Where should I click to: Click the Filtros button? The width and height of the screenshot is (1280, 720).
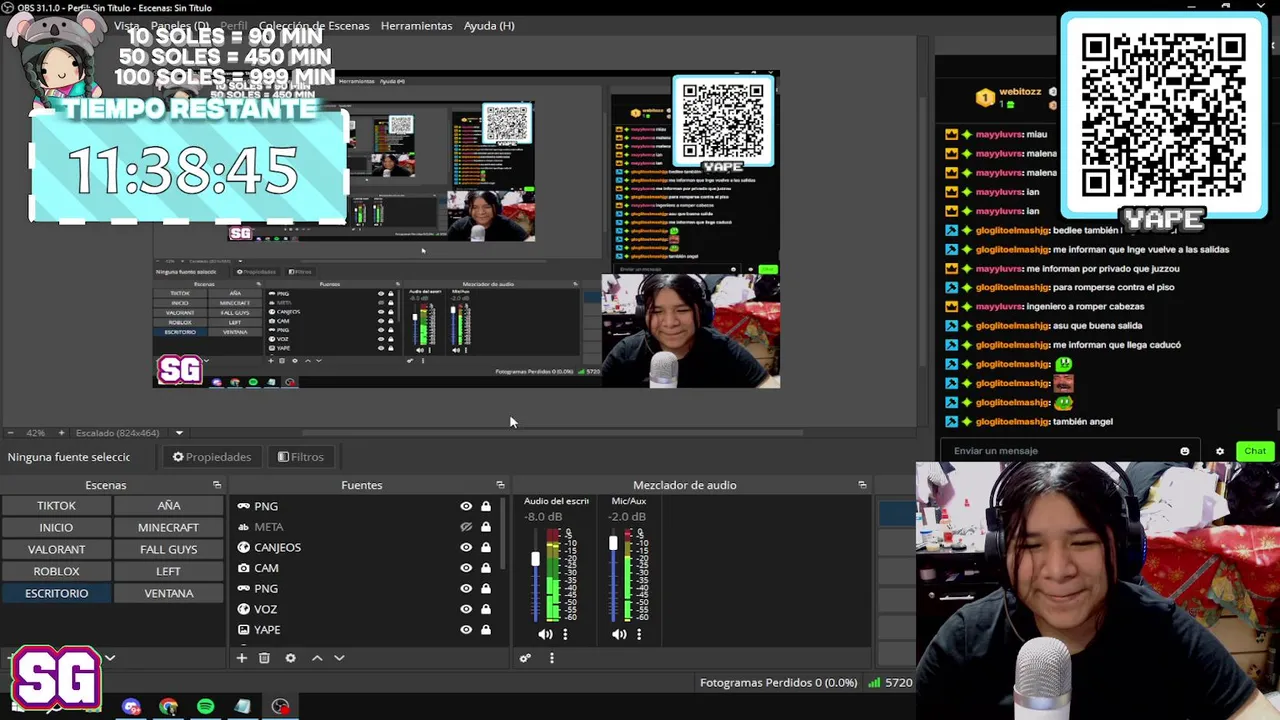click(301, 457)
